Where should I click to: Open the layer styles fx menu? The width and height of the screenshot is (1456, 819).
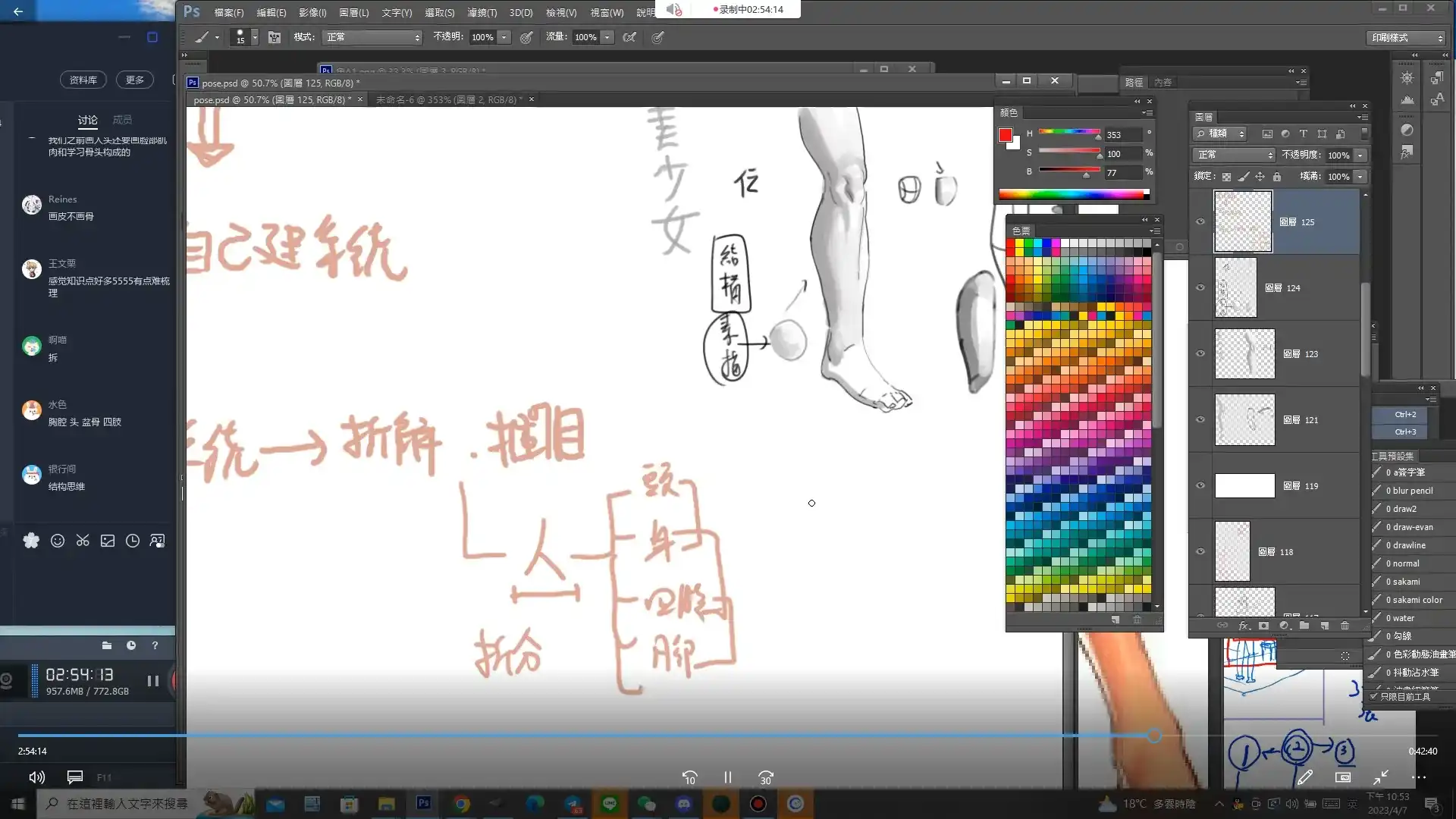tap(1244, 626)
